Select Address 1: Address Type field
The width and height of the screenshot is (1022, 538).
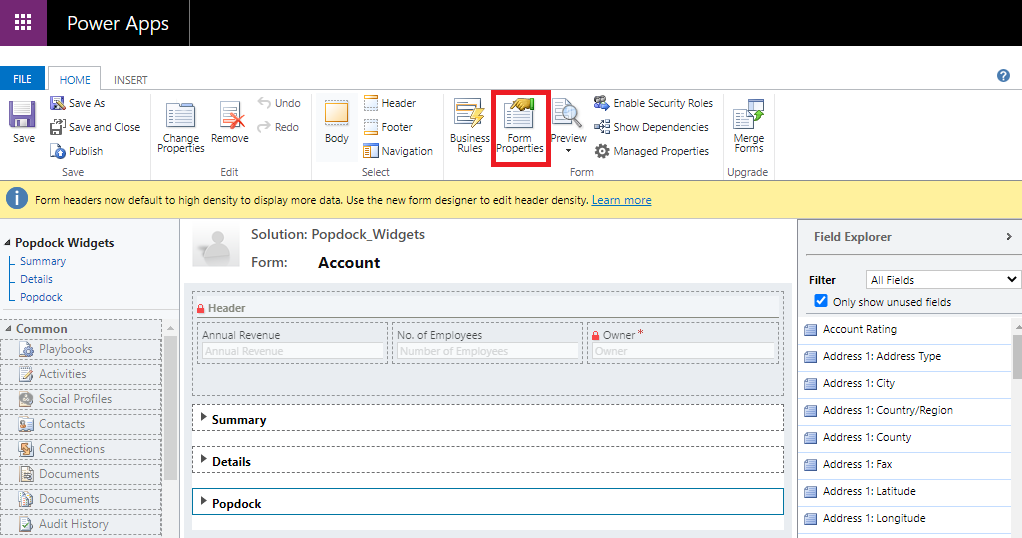pos(906,357)
